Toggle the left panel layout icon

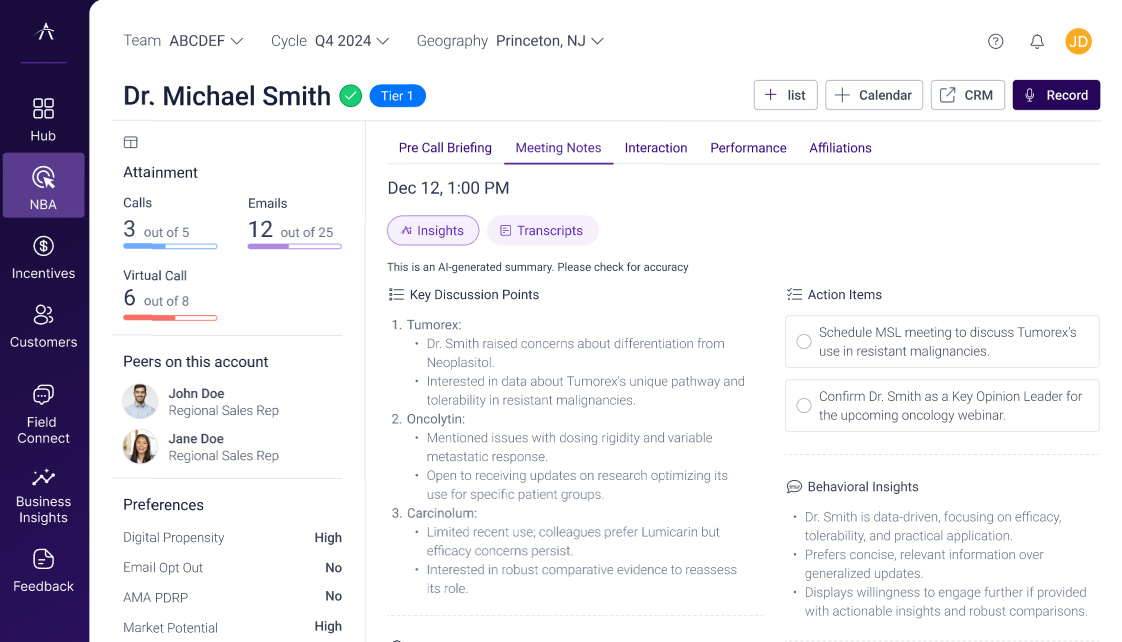click(x=131, y=143)
